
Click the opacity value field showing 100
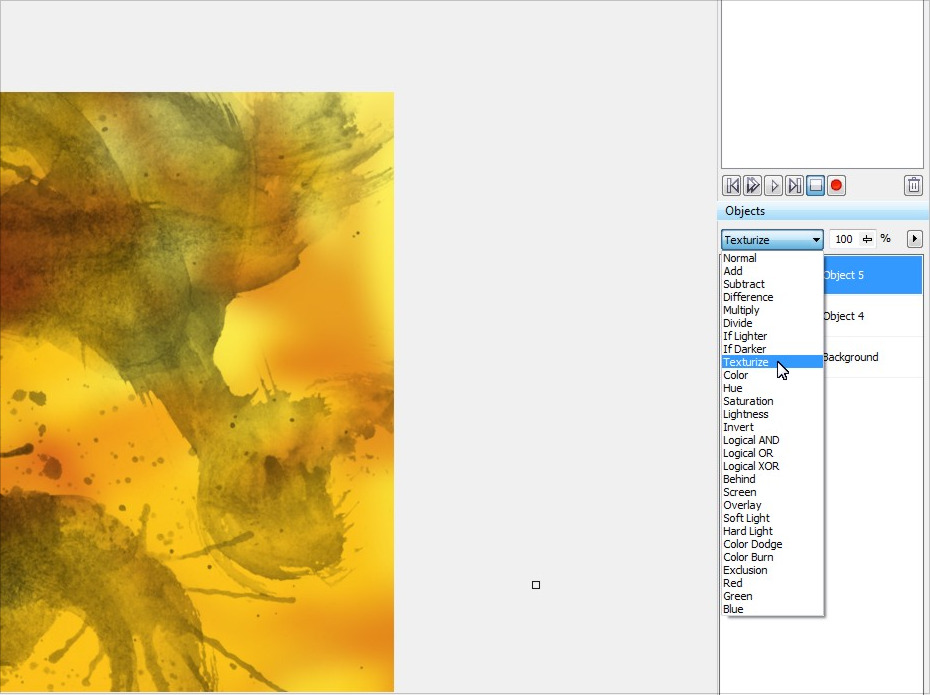click(x=844, y=239)
